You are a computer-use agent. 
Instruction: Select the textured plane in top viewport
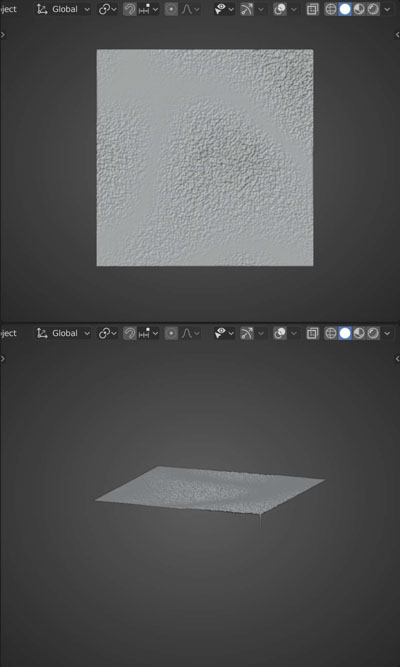tap(205, 158)
